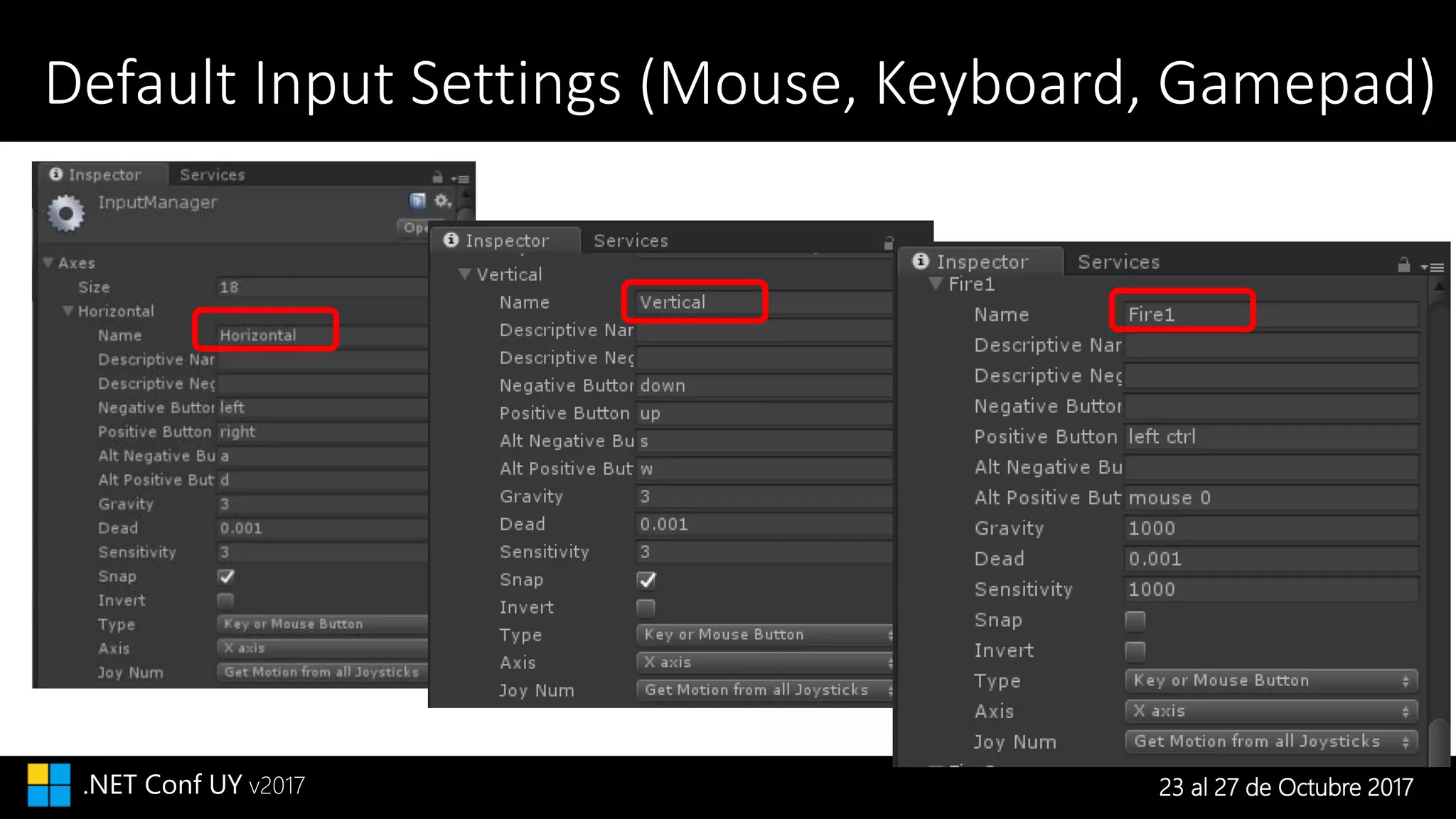Open InputManager help reference icon
The image size is (1456, 819).
418,201
